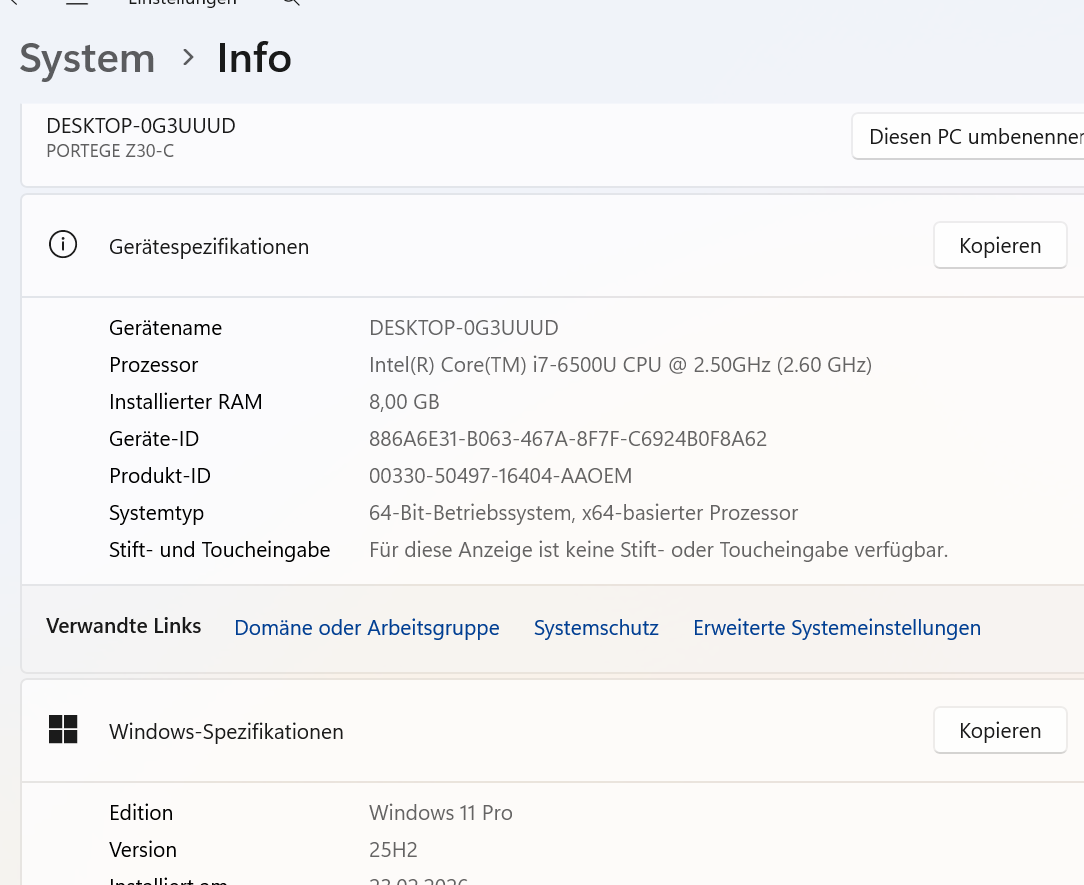This screenshot has height=885, width=1084.
Task: Select the device ID 886A6E31-B063-467A-8F7F-C6924B0F8A62
Action: [568, 439]
